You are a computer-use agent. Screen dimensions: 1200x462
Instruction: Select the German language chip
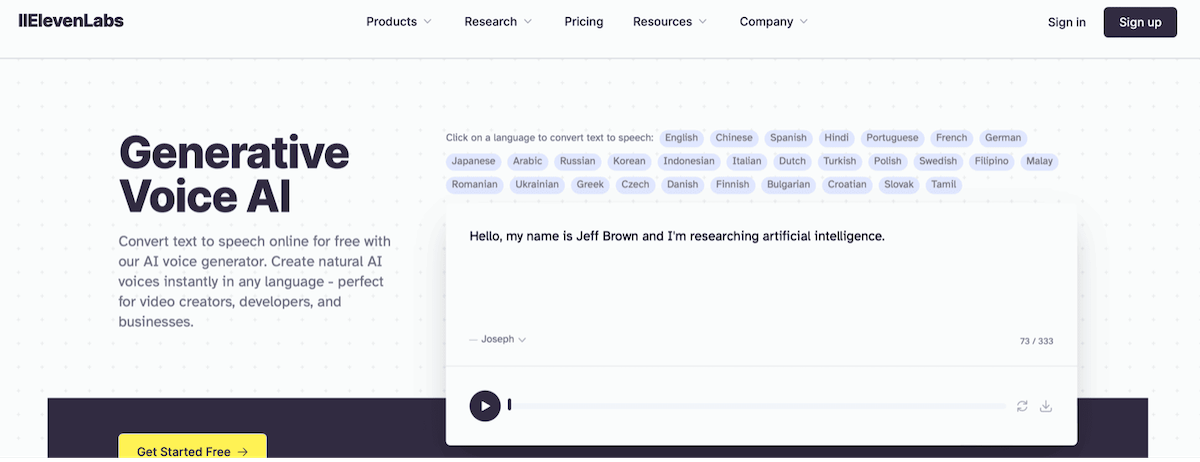[1003, 138]
